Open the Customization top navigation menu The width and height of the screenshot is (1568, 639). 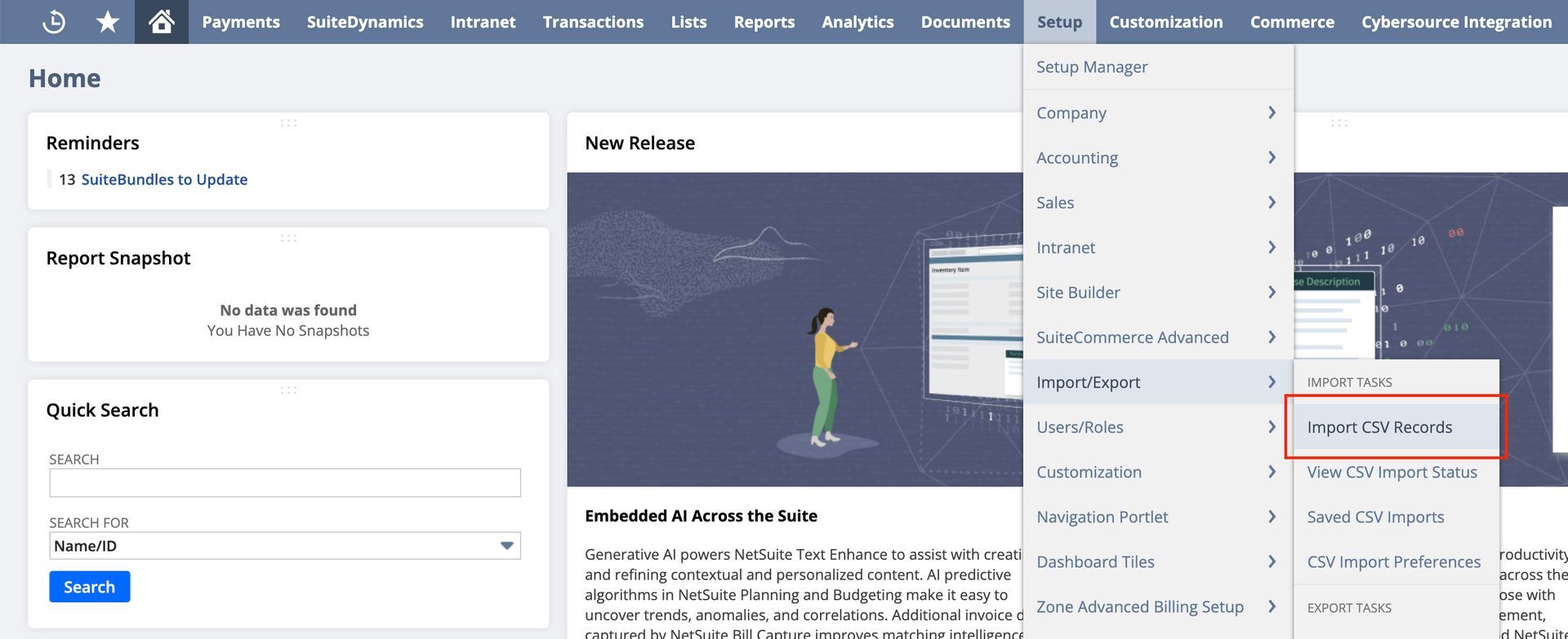click(x=1166, y=22)
